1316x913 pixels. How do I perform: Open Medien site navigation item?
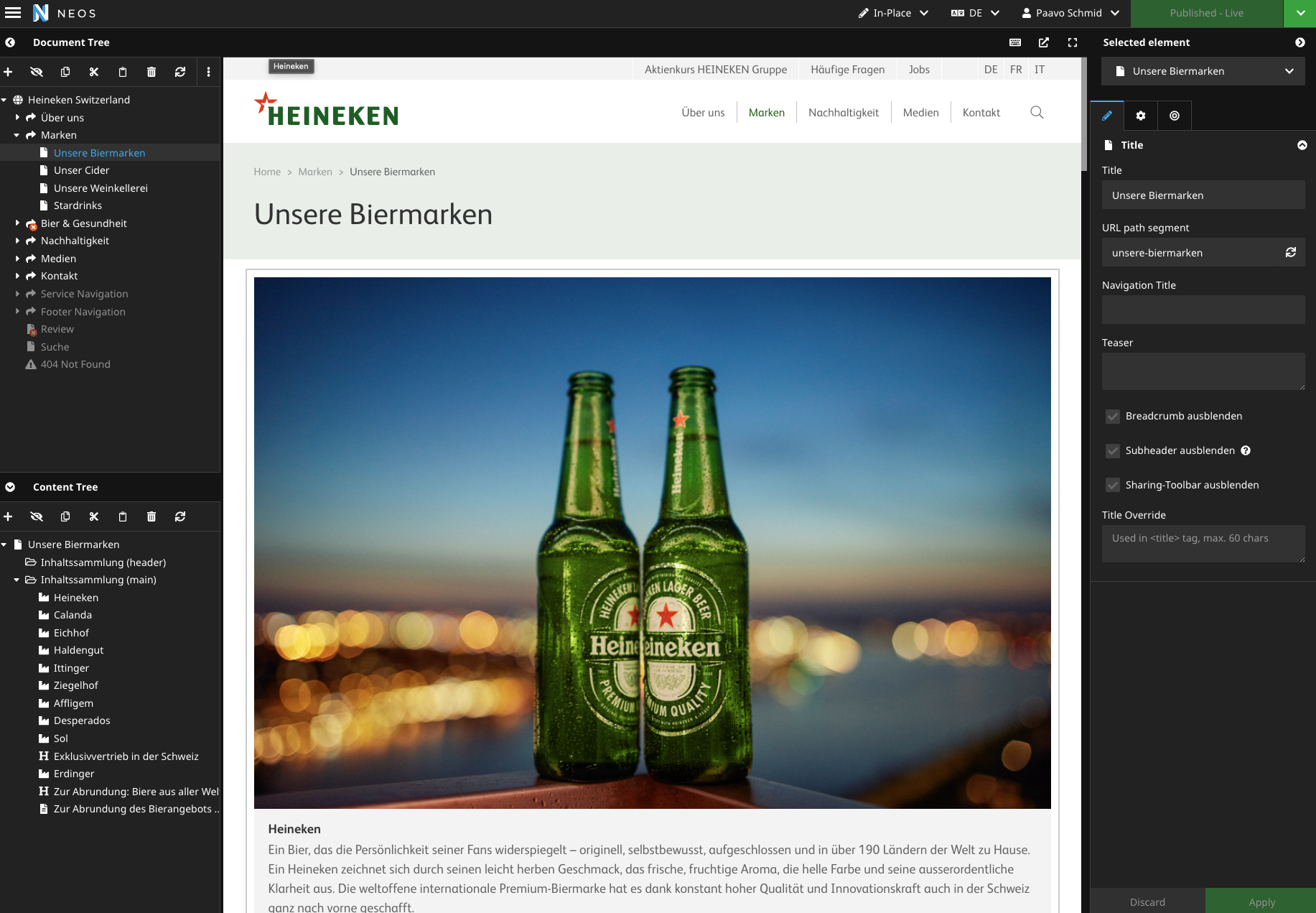[921, 113]
